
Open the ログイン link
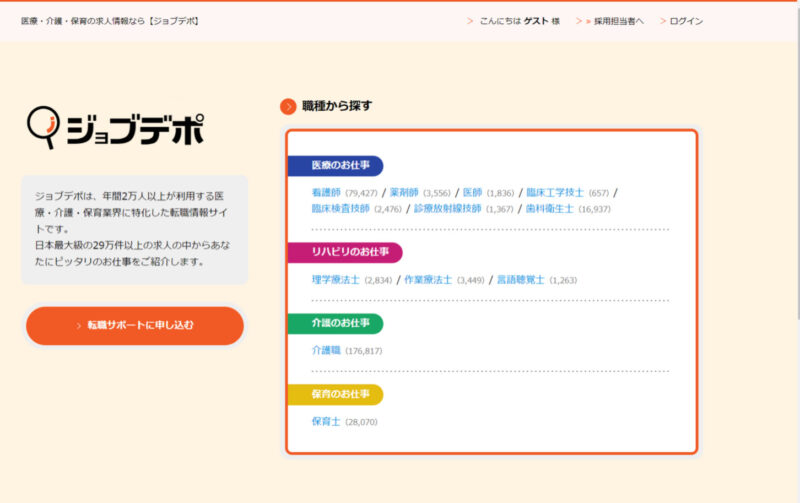[686, 21]
